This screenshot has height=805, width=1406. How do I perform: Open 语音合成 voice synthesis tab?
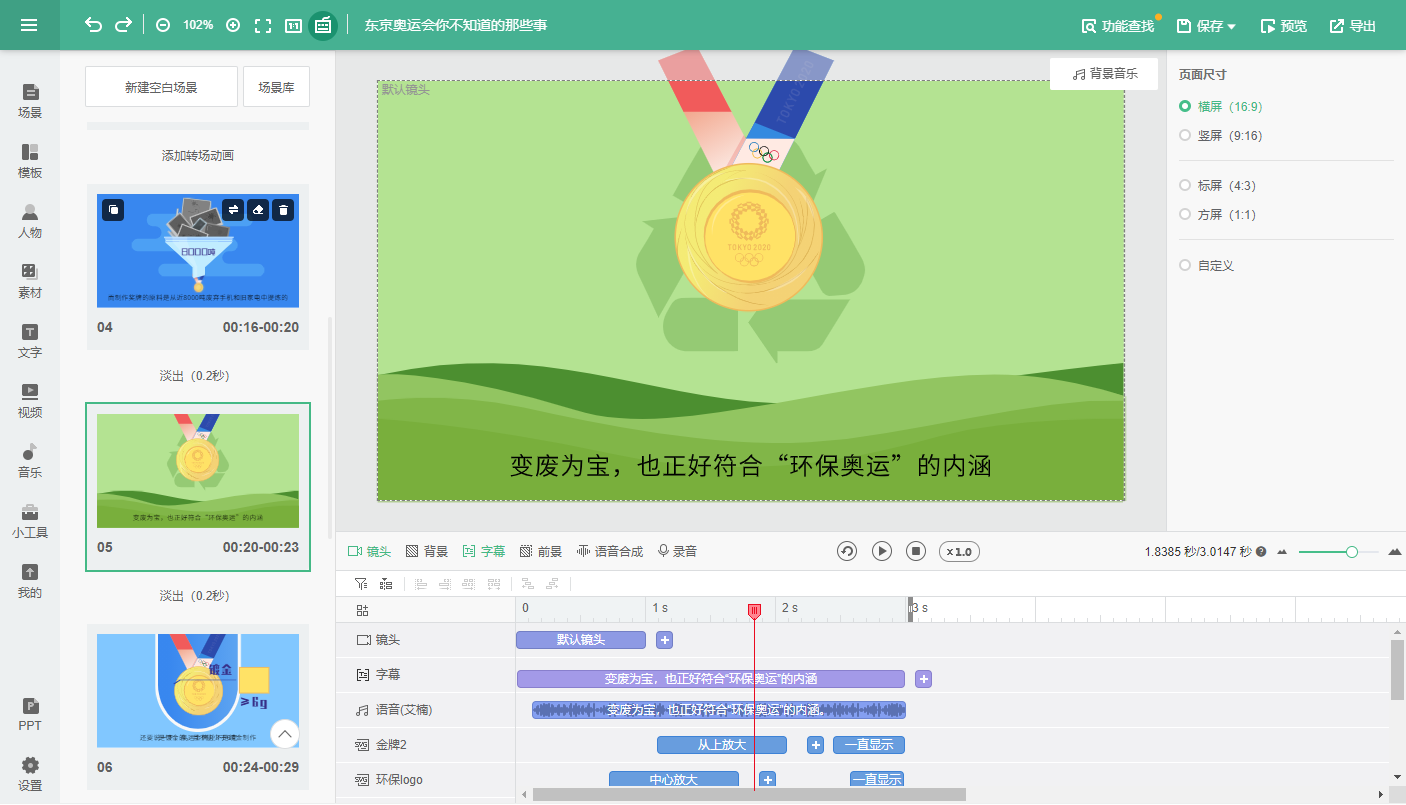tap(610, 551)
